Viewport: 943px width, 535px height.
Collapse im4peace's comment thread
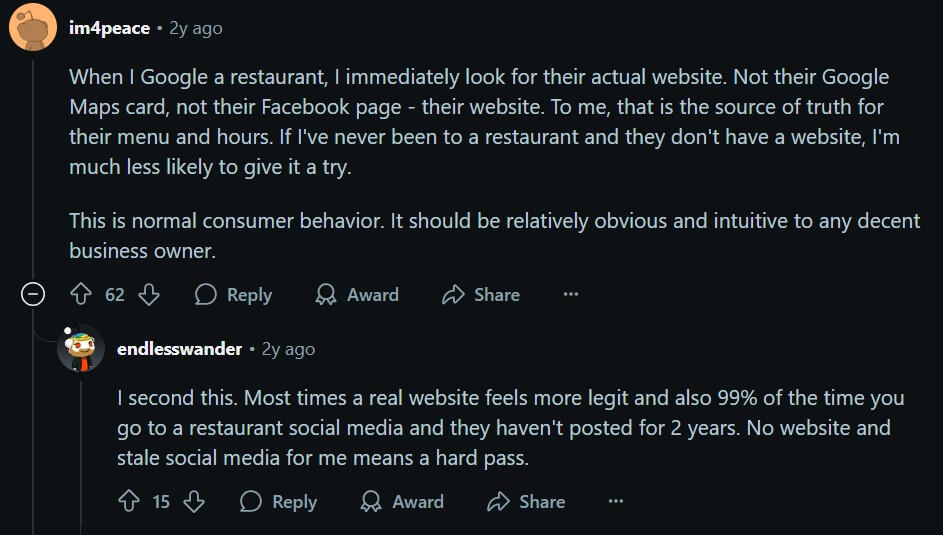click(33, 295)
